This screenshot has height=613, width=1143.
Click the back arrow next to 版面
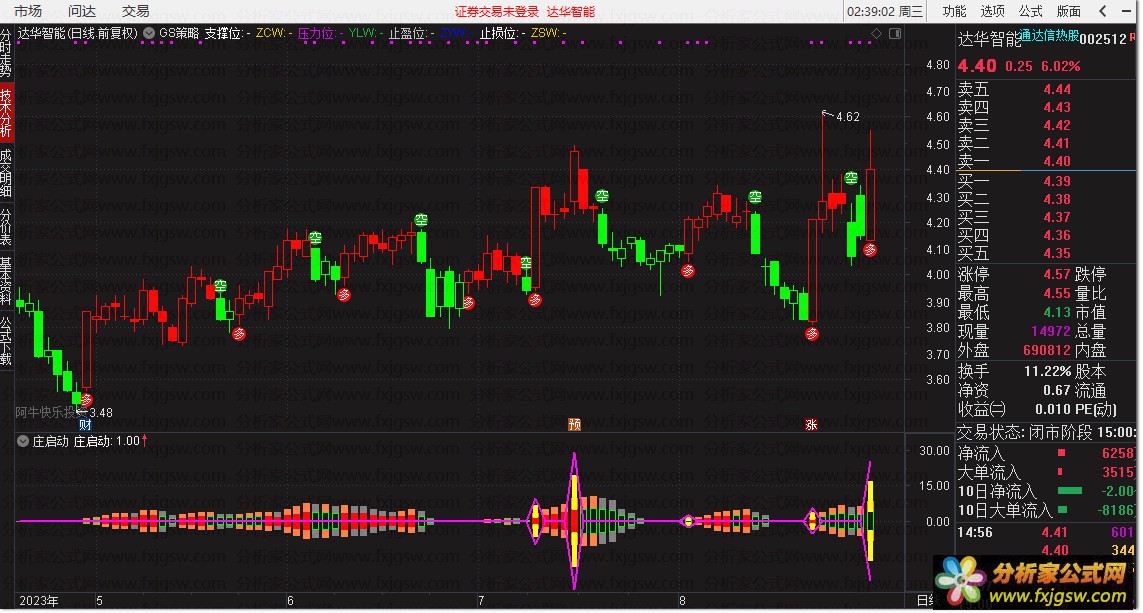pyautogui.click(x=1103, y=11)
